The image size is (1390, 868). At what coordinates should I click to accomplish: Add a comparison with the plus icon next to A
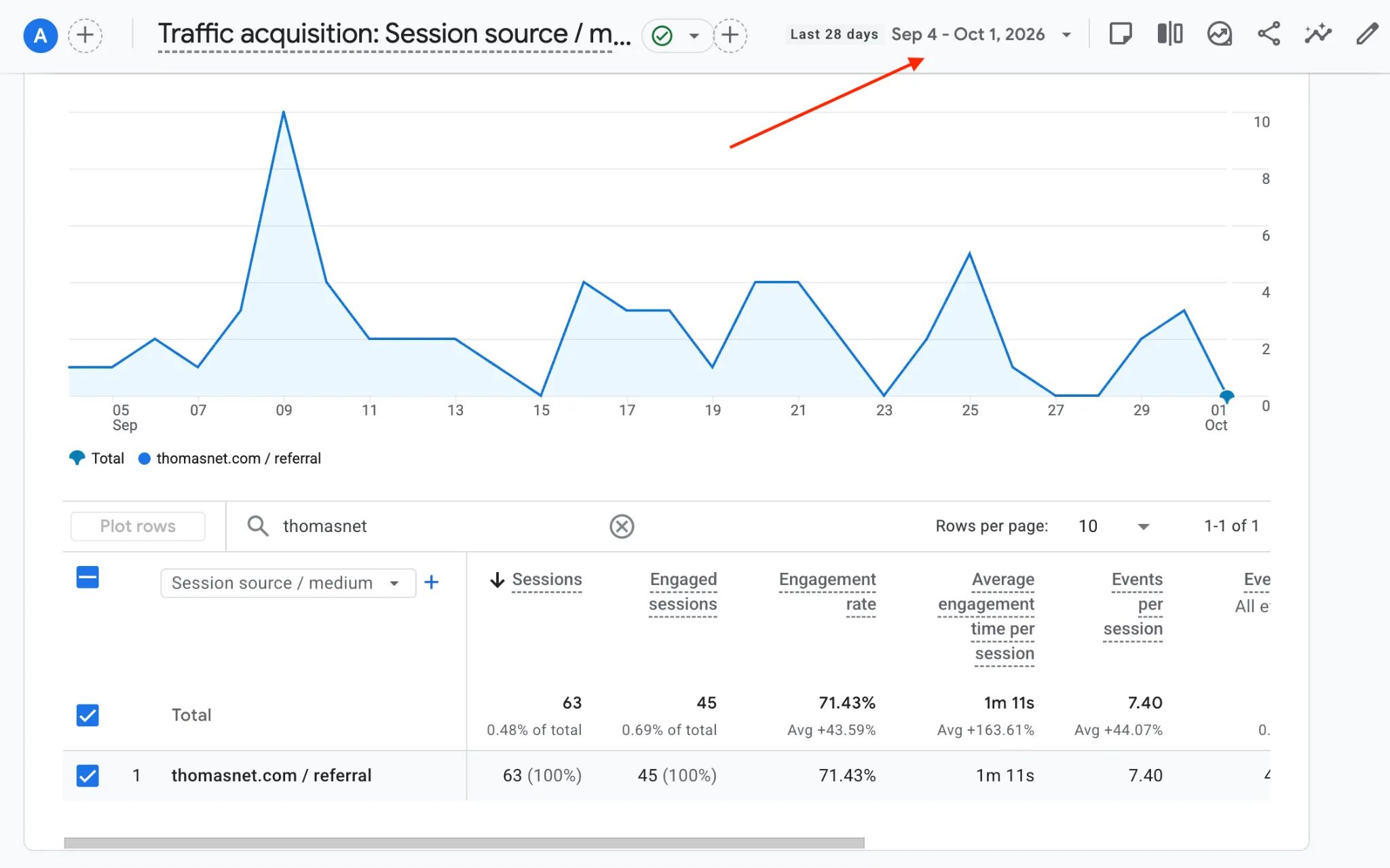coord(85,35)
